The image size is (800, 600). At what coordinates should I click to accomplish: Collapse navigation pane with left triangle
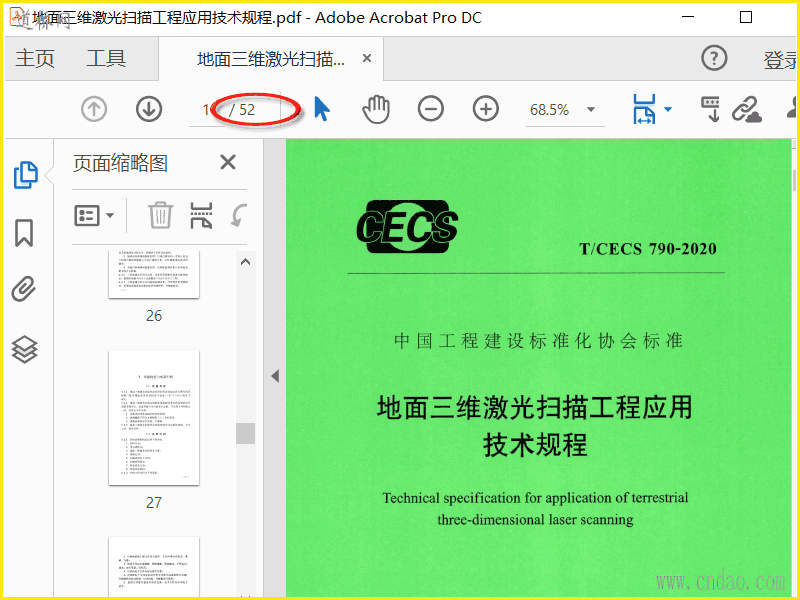(275, 376)
